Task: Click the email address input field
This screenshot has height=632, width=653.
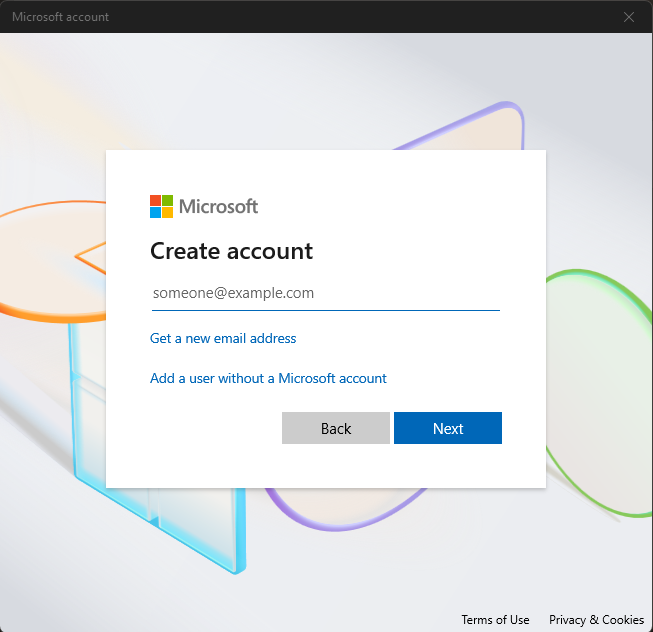Action: [x=326, y=294]
